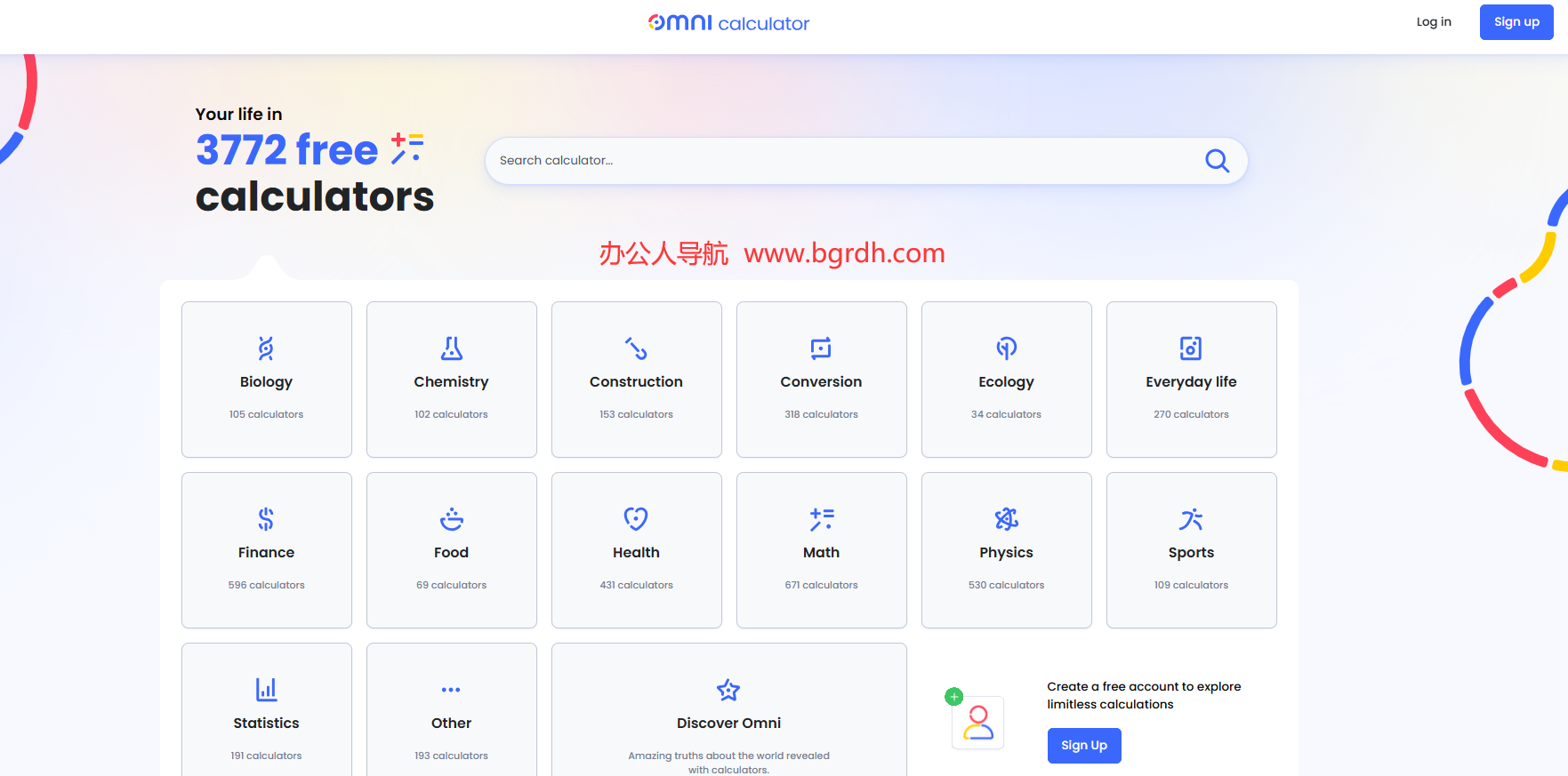Click the Statistics bar chart icon
1568x776 pixels.
pyautogui.click(x=266, y=690)
